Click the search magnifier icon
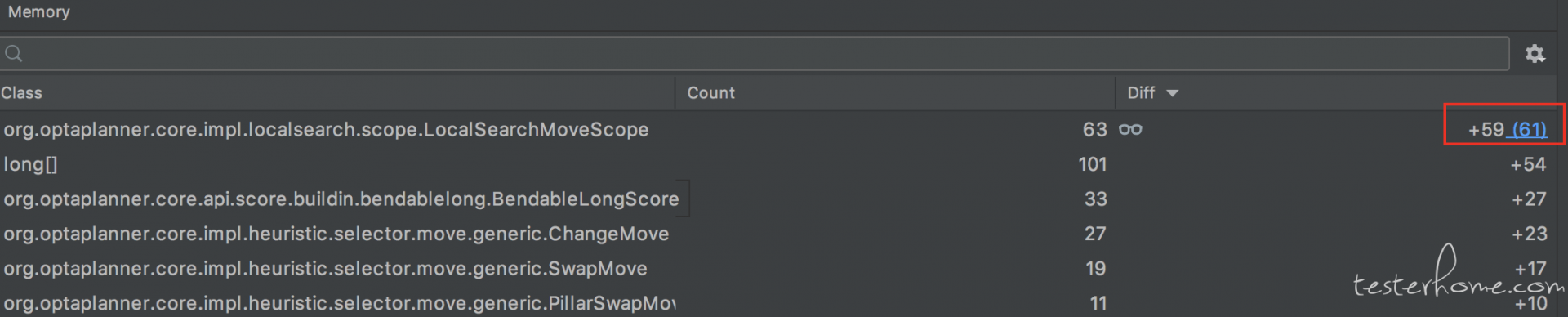 pos(14,54)
